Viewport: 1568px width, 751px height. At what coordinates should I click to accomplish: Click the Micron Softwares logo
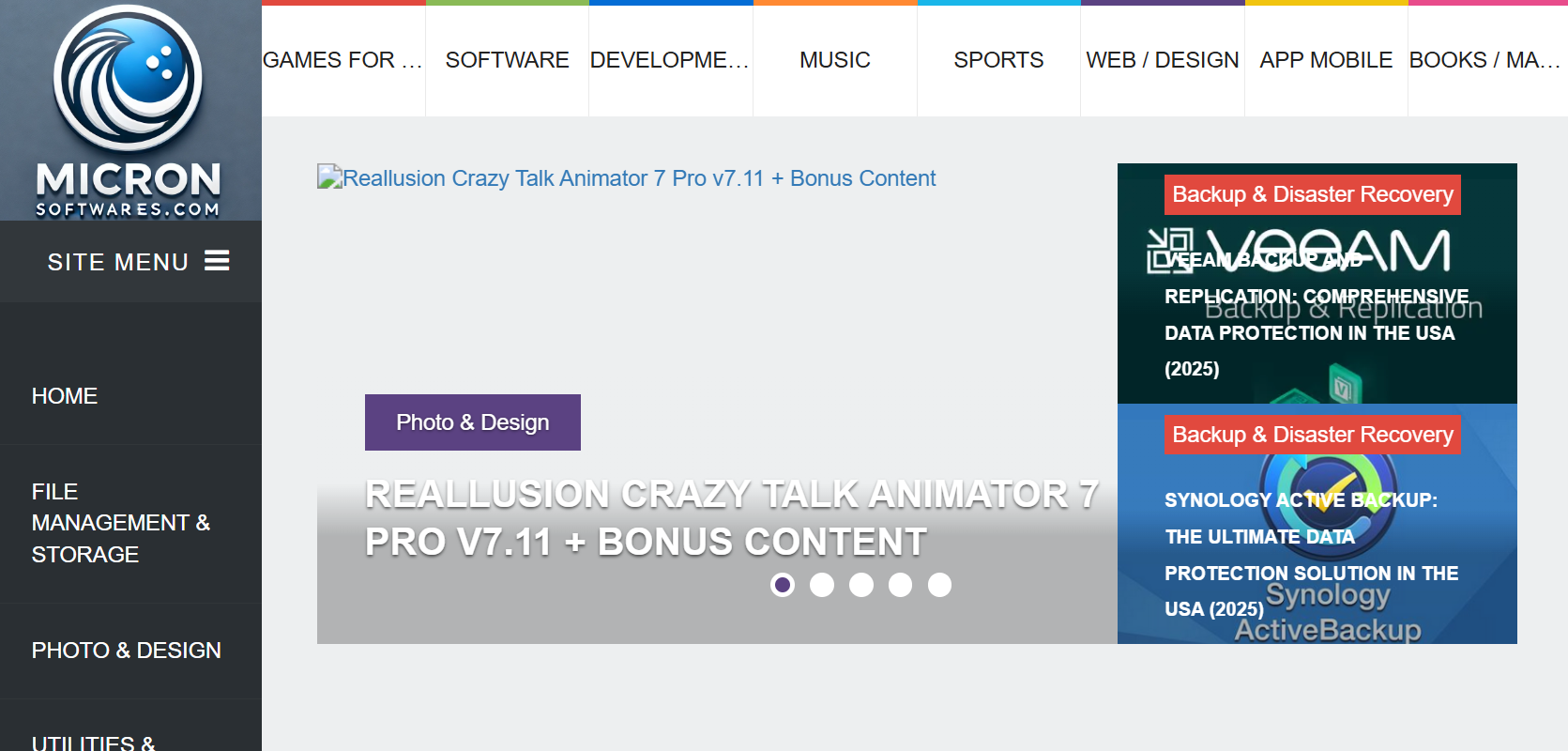click(x=129, y=111)
